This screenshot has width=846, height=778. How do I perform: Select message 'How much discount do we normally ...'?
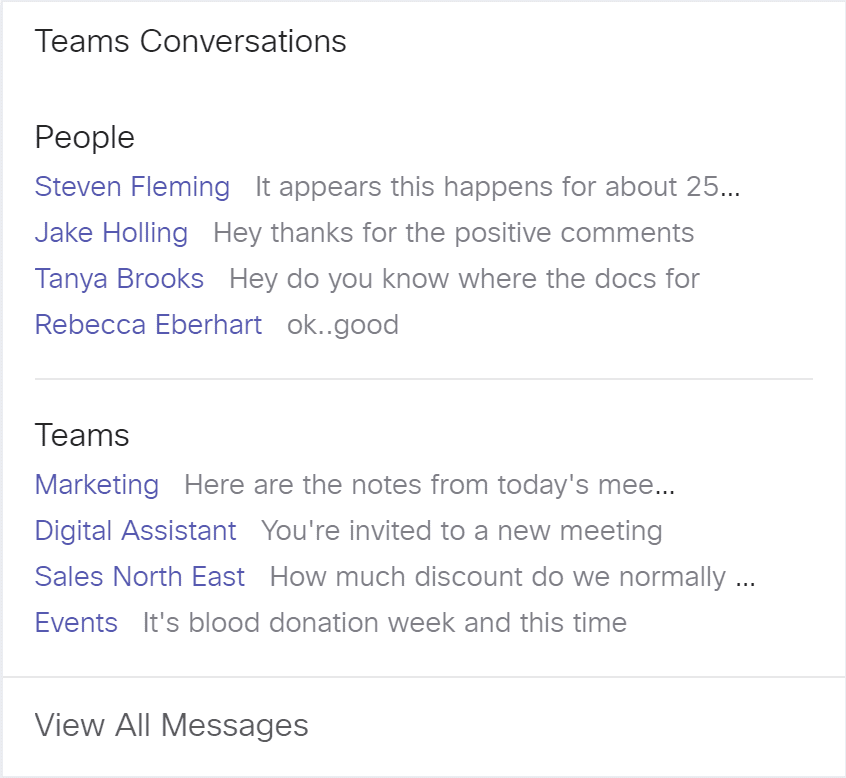pos(513,576)
